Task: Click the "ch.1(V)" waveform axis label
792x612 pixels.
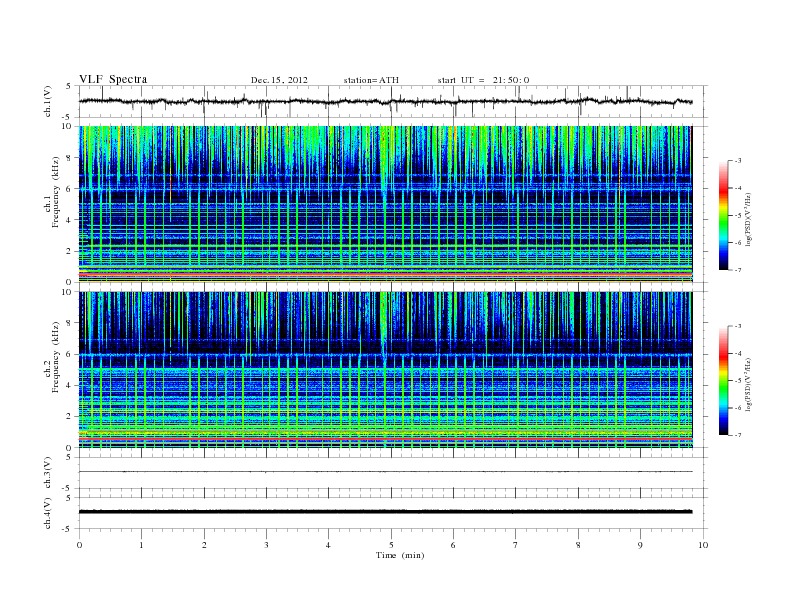Action: click(x=48, y=101)
